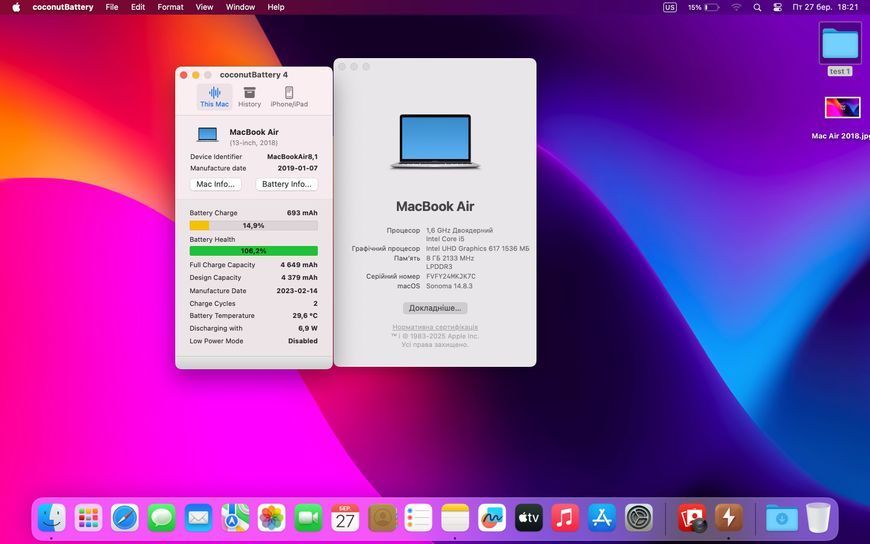Open Launchpad from the Dock
The height and width of the screenshot is (544, 870).
88,518
